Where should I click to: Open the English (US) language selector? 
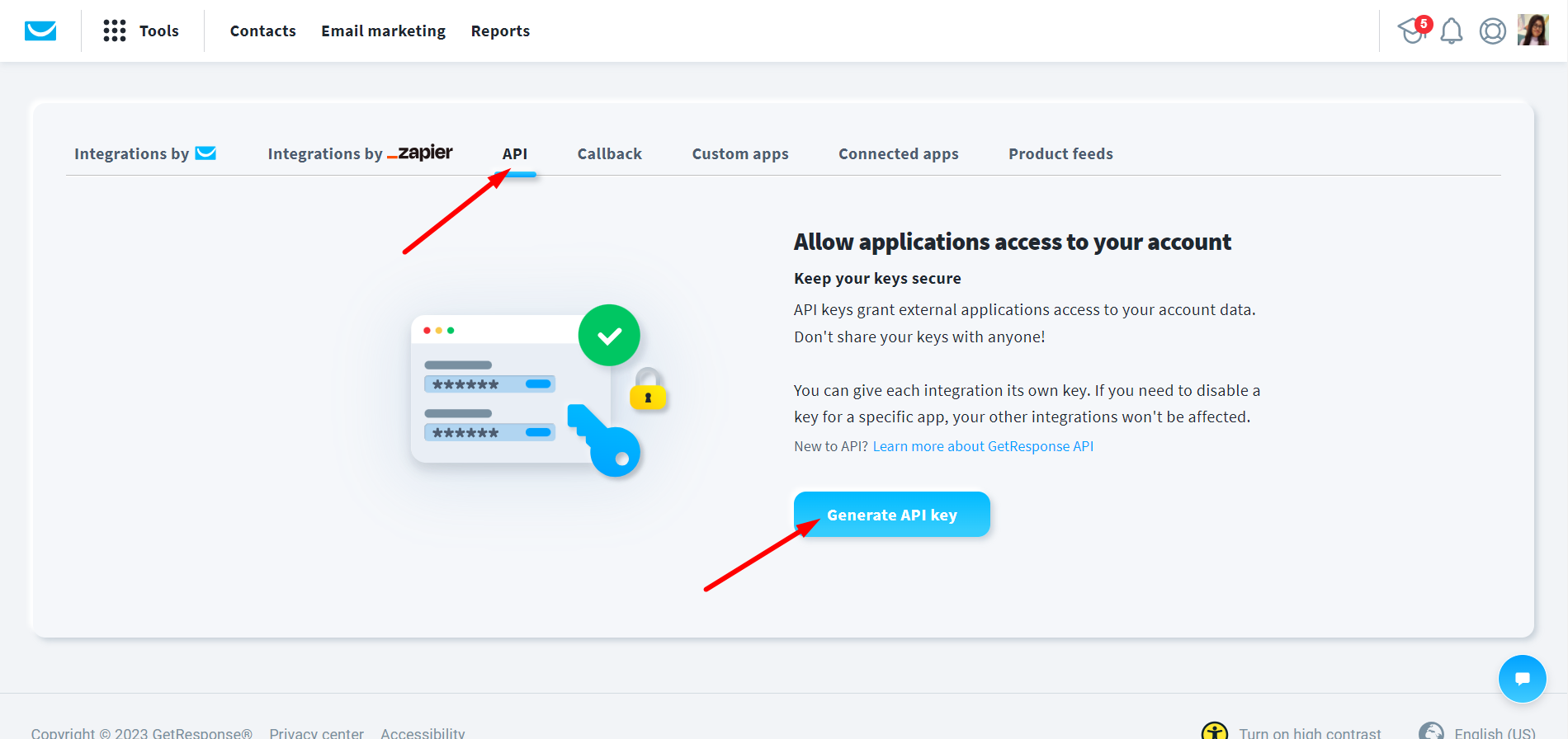(1494, 732)
